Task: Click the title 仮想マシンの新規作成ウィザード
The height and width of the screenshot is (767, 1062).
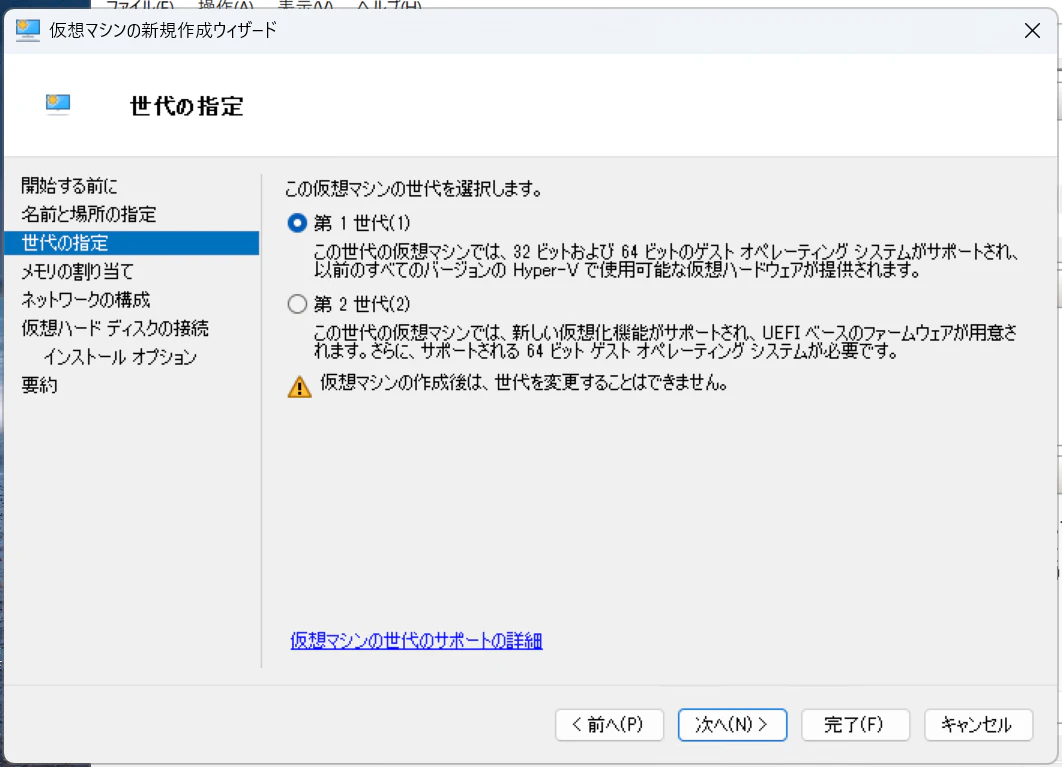Action: coord(163,30)
